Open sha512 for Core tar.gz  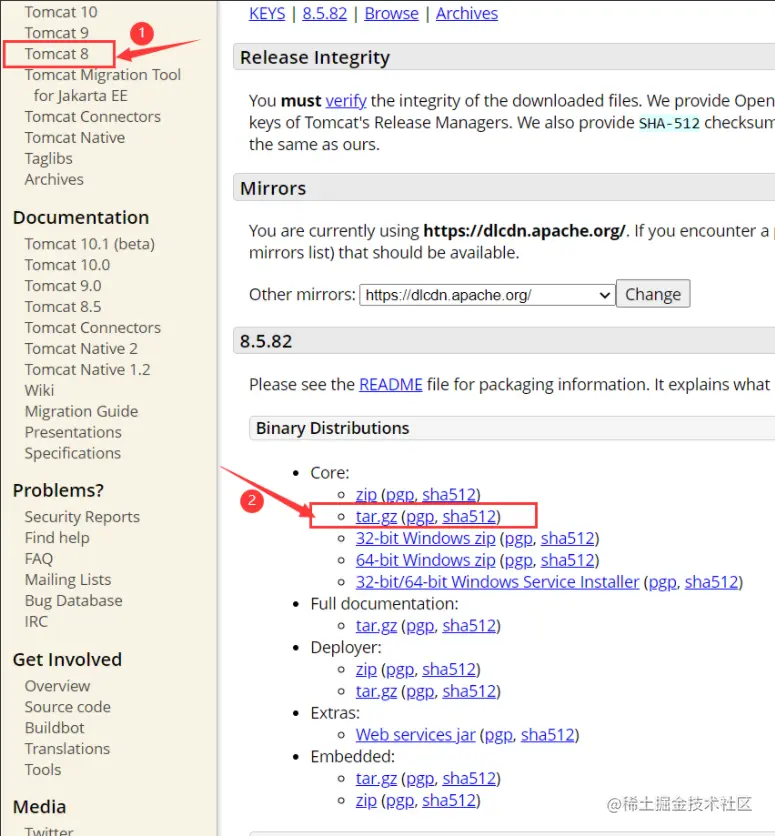[469, 517]
